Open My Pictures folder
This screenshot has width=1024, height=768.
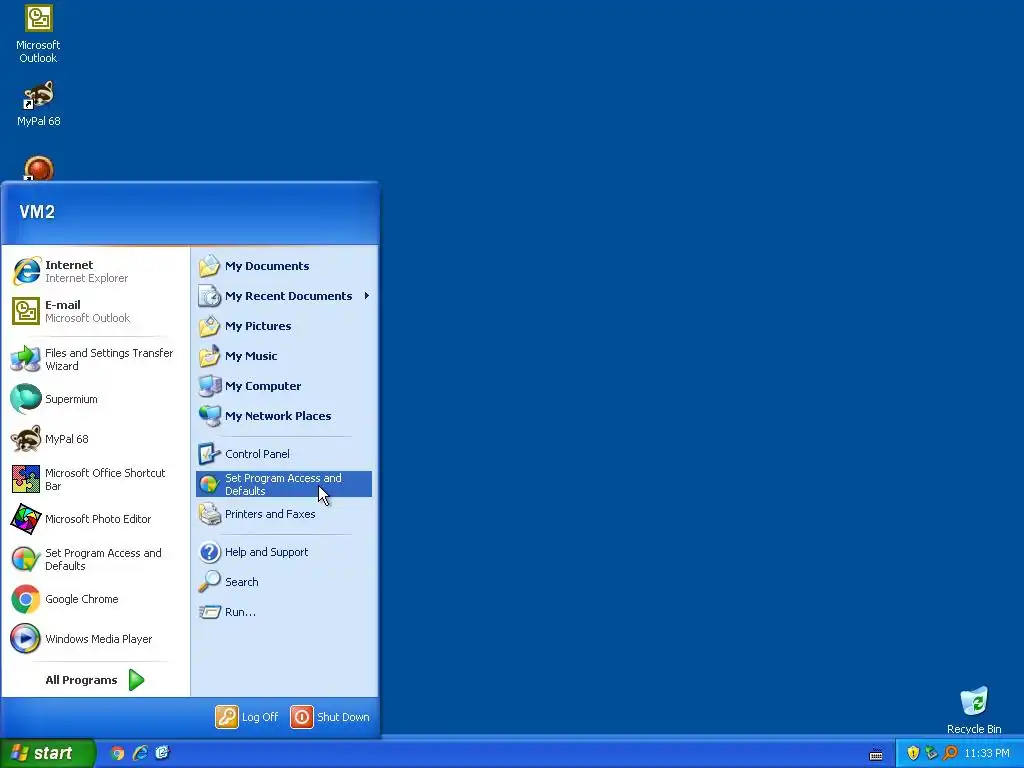point(283,326)
